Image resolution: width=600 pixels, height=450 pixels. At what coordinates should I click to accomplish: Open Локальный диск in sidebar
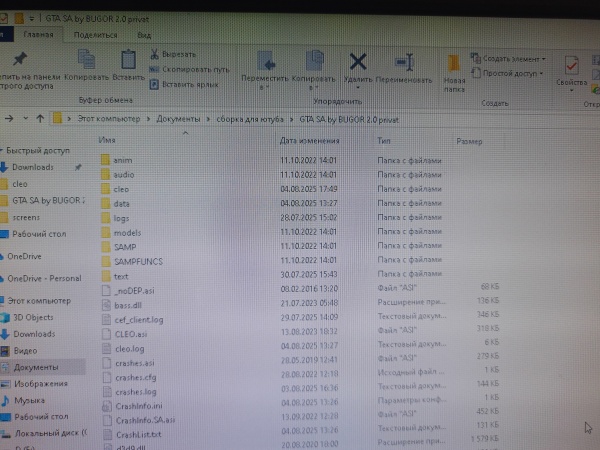[x=51, y=433]
